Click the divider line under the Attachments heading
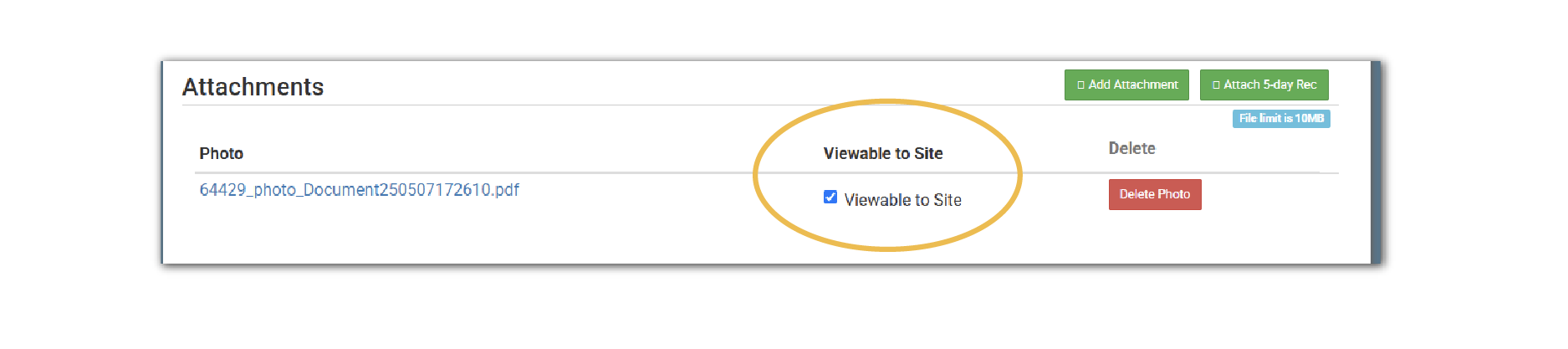This screenshot has width=1568, height=349. tap(585, 105)
